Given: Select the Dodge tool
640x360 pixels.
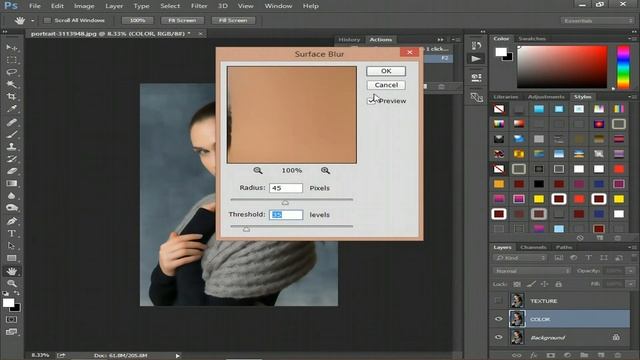Looking at the screenshot, I should (11, 208).
